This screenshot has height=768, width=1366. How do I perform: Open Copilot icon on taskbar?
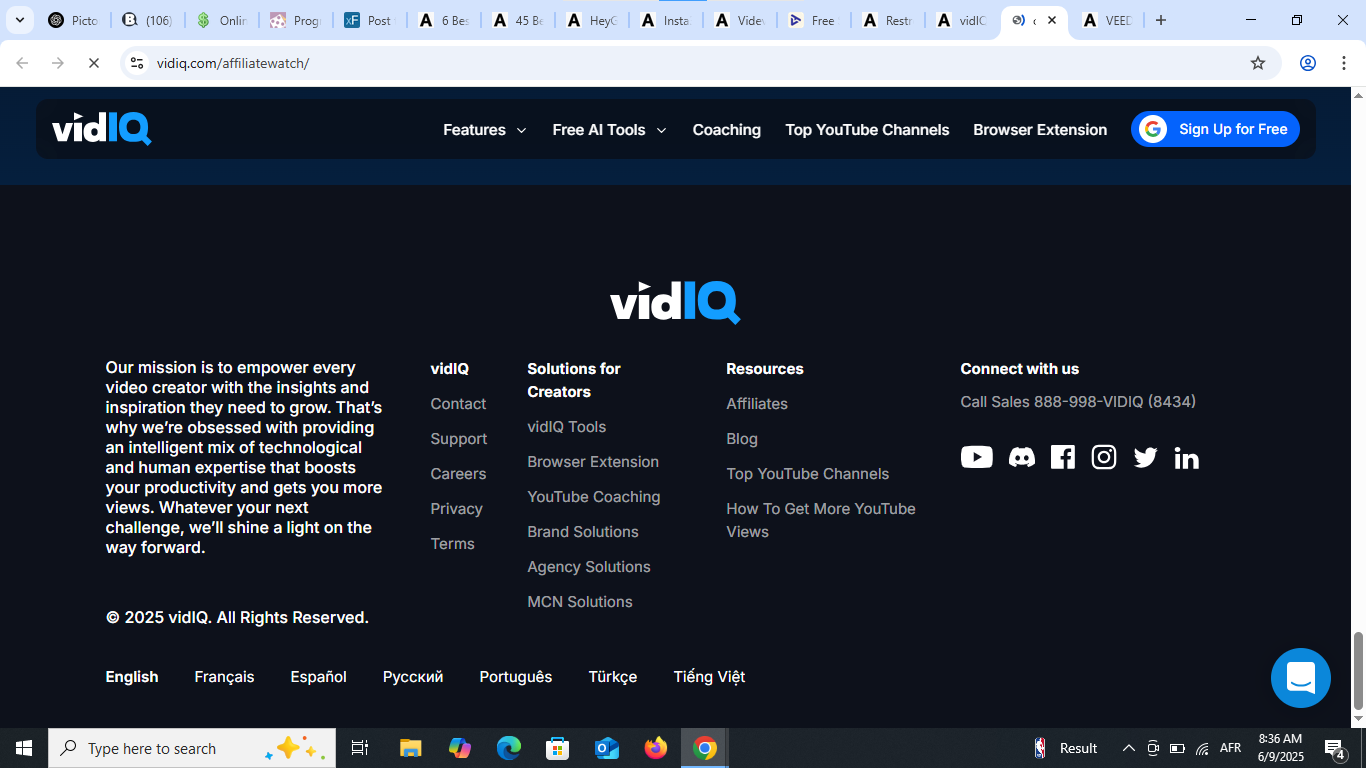(x=460, y=748)
